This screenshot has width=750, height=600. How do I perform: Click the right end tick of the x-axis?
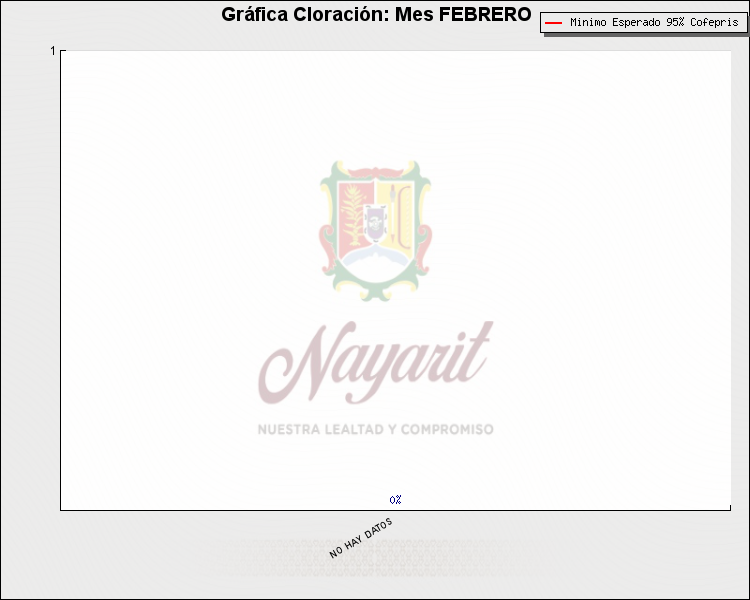coord(730,508)
